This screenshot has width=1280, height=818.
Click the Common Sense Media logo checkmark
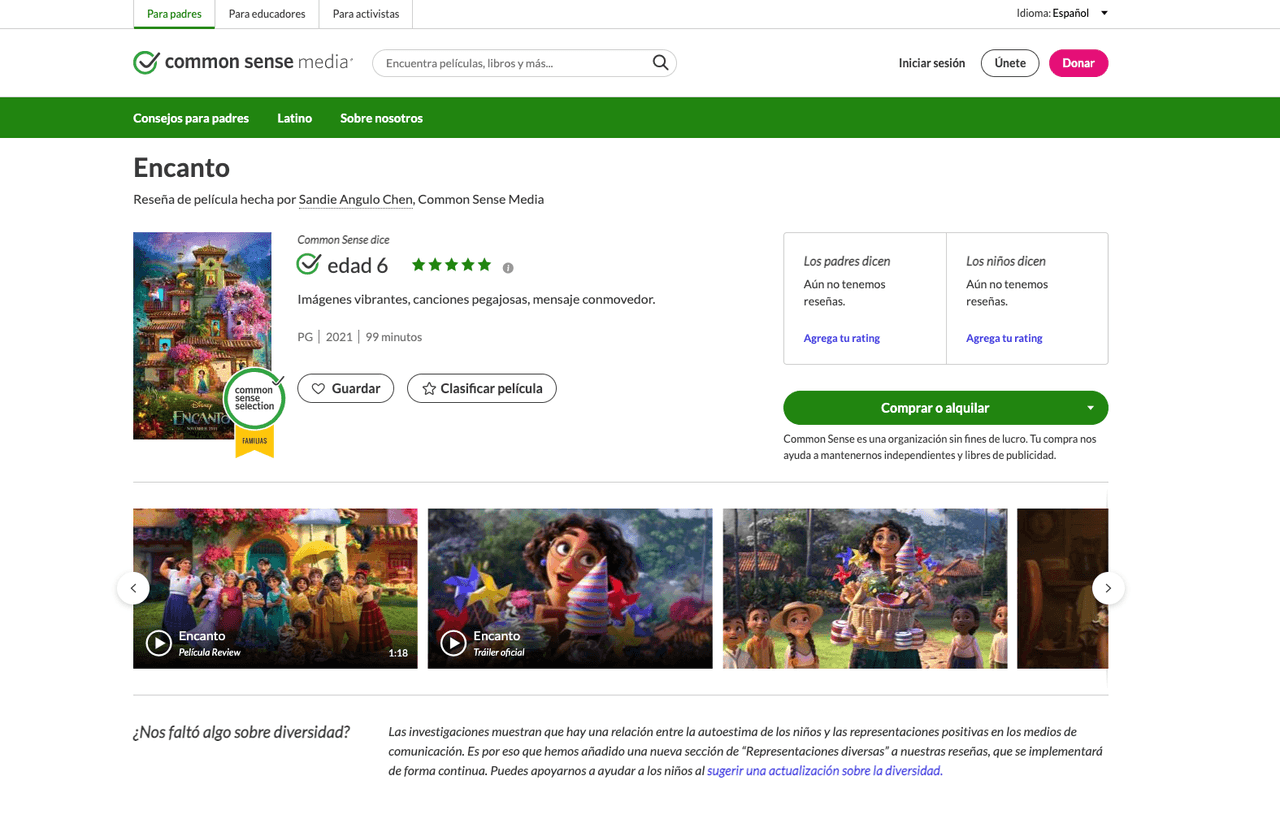point(145,62)
